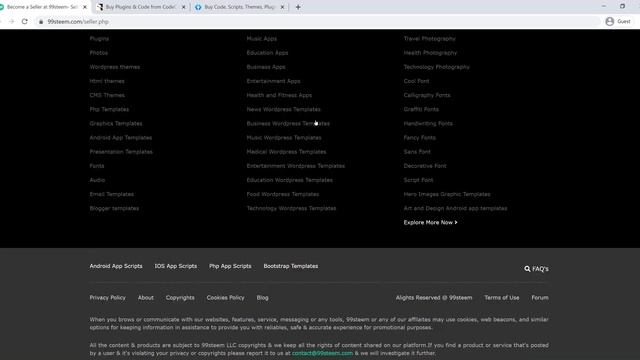Open Business Wordpress Templates link
Image resolution: width=640 pixels, height=360 pixels.
coord(288,124)
